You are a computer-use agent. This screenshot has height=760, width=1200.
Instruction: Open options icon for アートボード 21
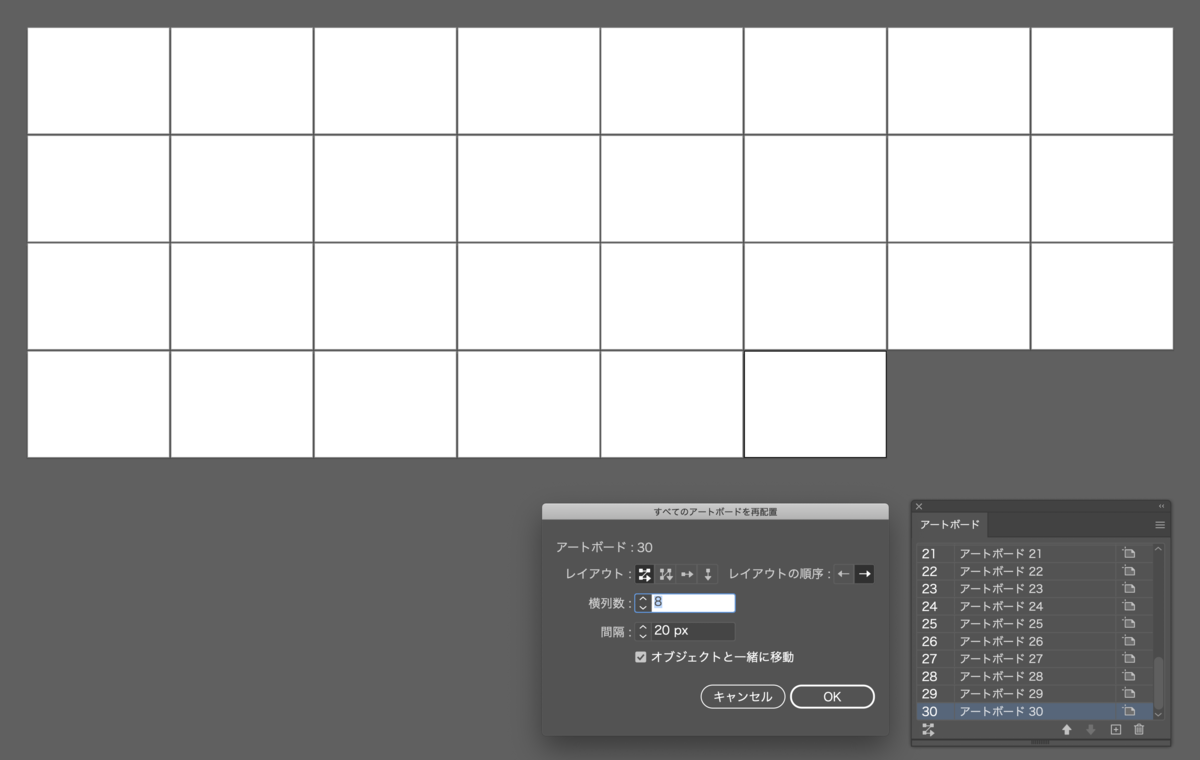point(1129,553)
